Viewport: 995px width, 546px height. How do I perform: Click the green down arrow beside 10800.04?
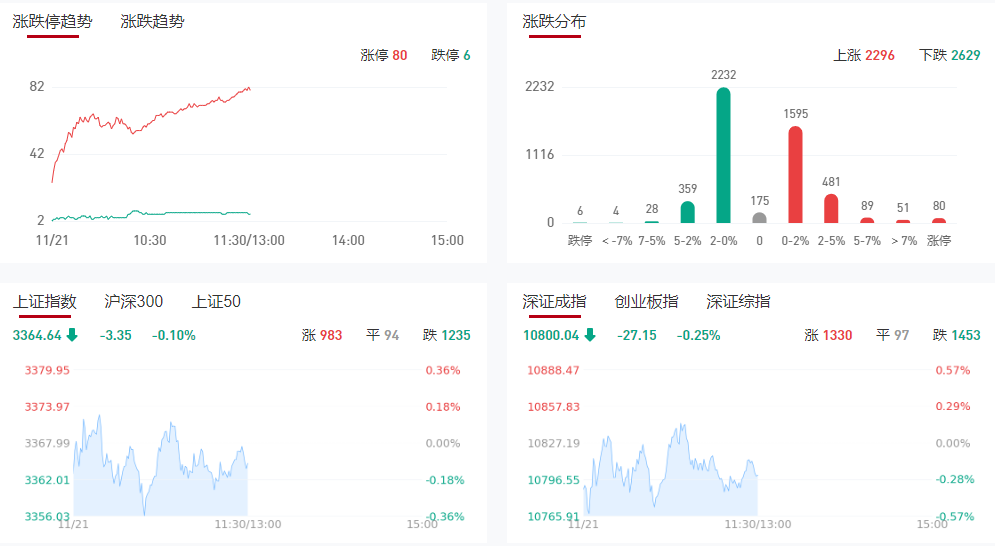[x=590, y=335]
